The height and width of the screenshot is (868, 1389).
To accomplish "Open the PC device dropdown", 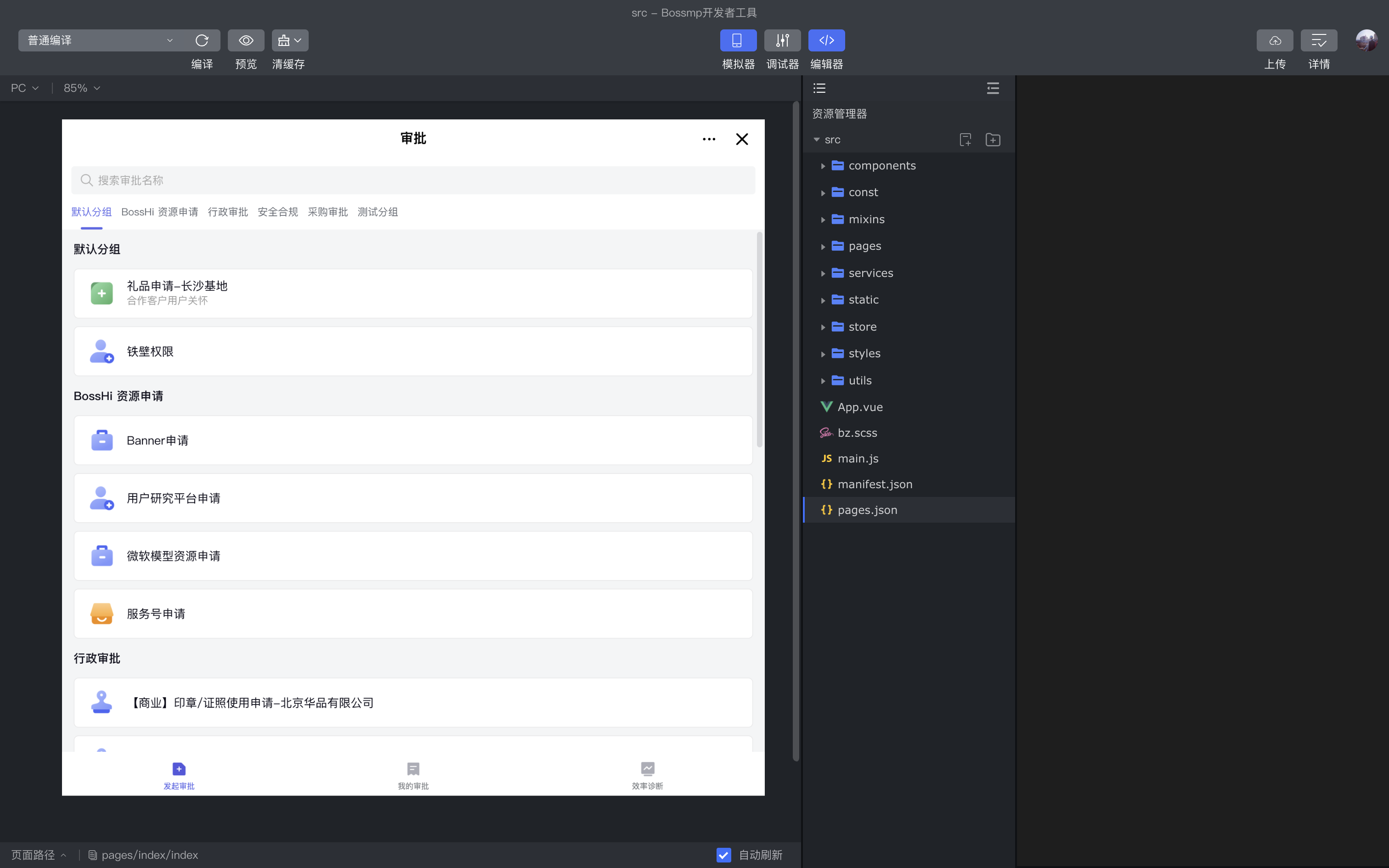I will tap(25, 88).
